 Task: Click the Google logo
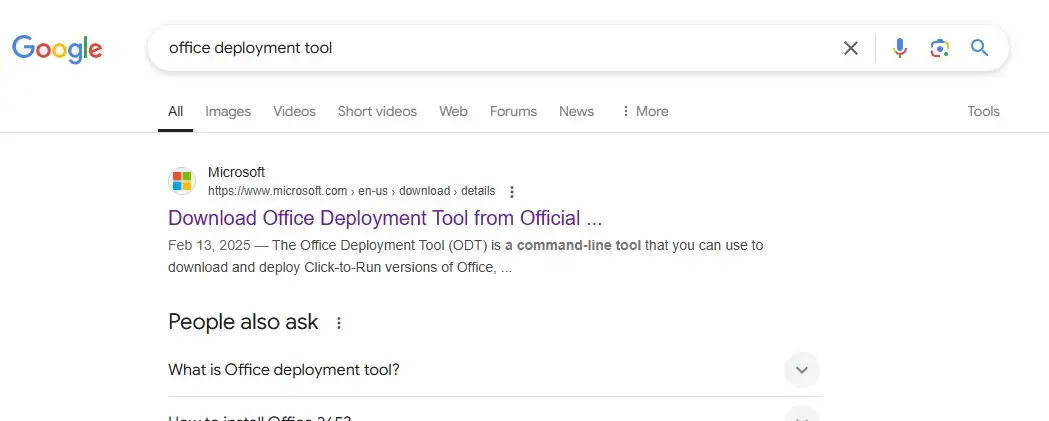point(57,49)
